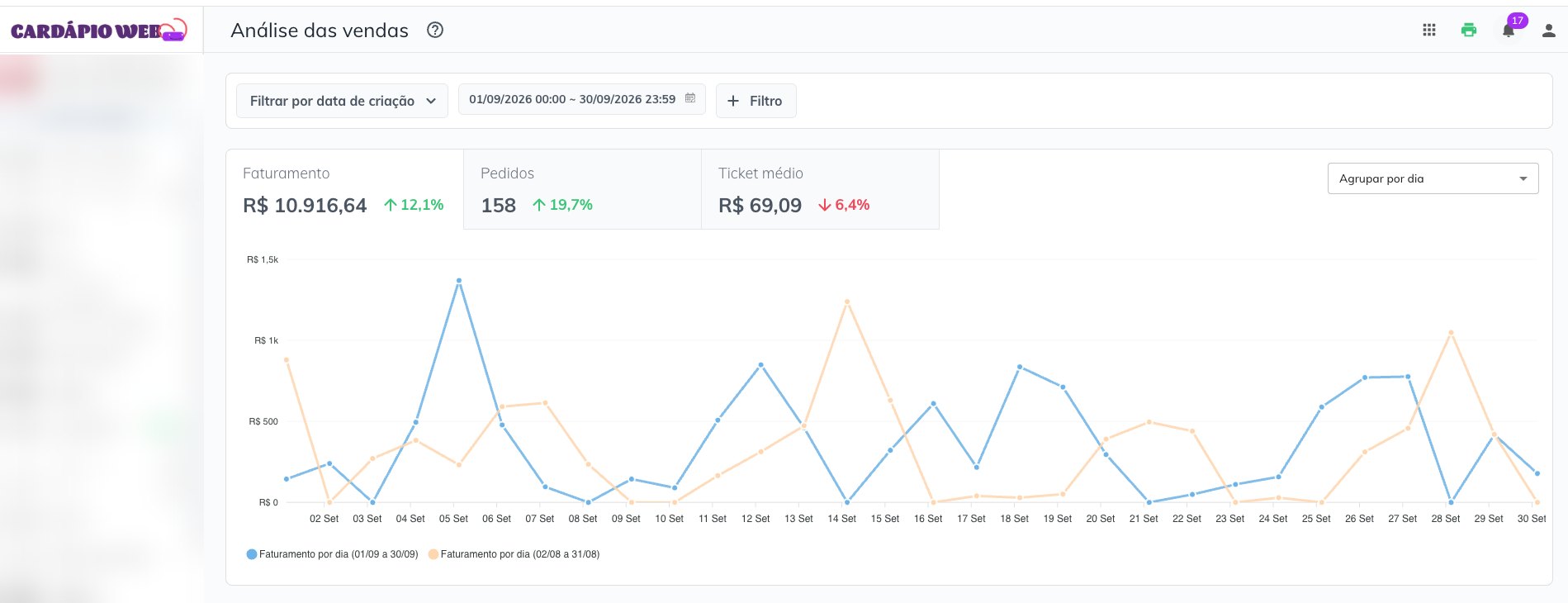Click the blue data point on 12 Set
The height and width of the screenshot is (603, 1568).
tap(760, 365)
